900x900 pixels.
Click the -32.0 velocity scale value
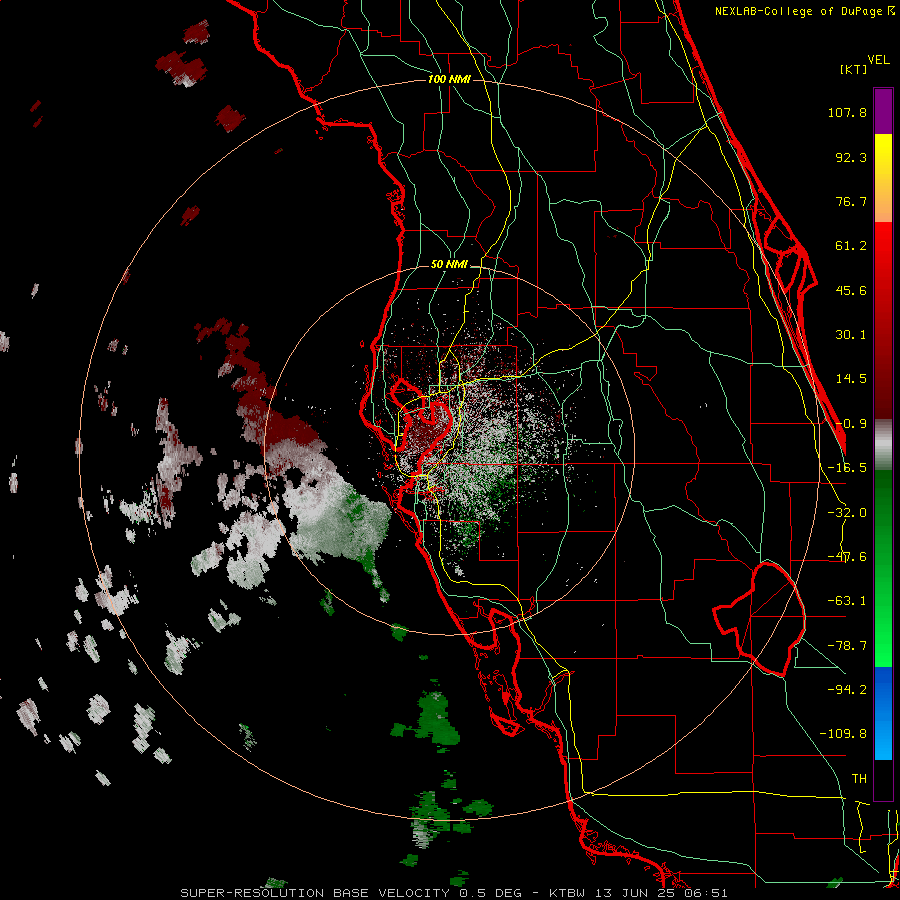(x=847, y=513)
